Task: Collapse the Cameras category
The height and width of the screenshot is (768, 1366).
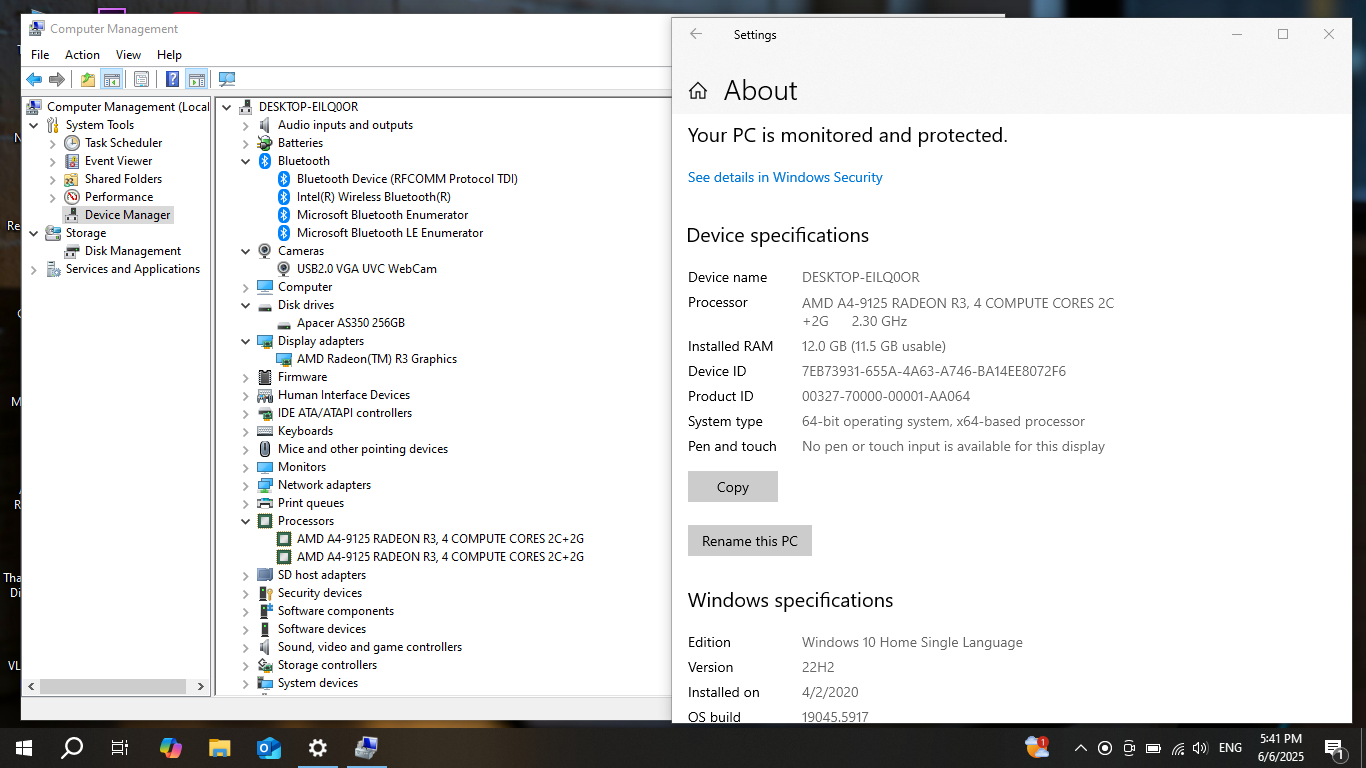Action: [x=246, y=251]
